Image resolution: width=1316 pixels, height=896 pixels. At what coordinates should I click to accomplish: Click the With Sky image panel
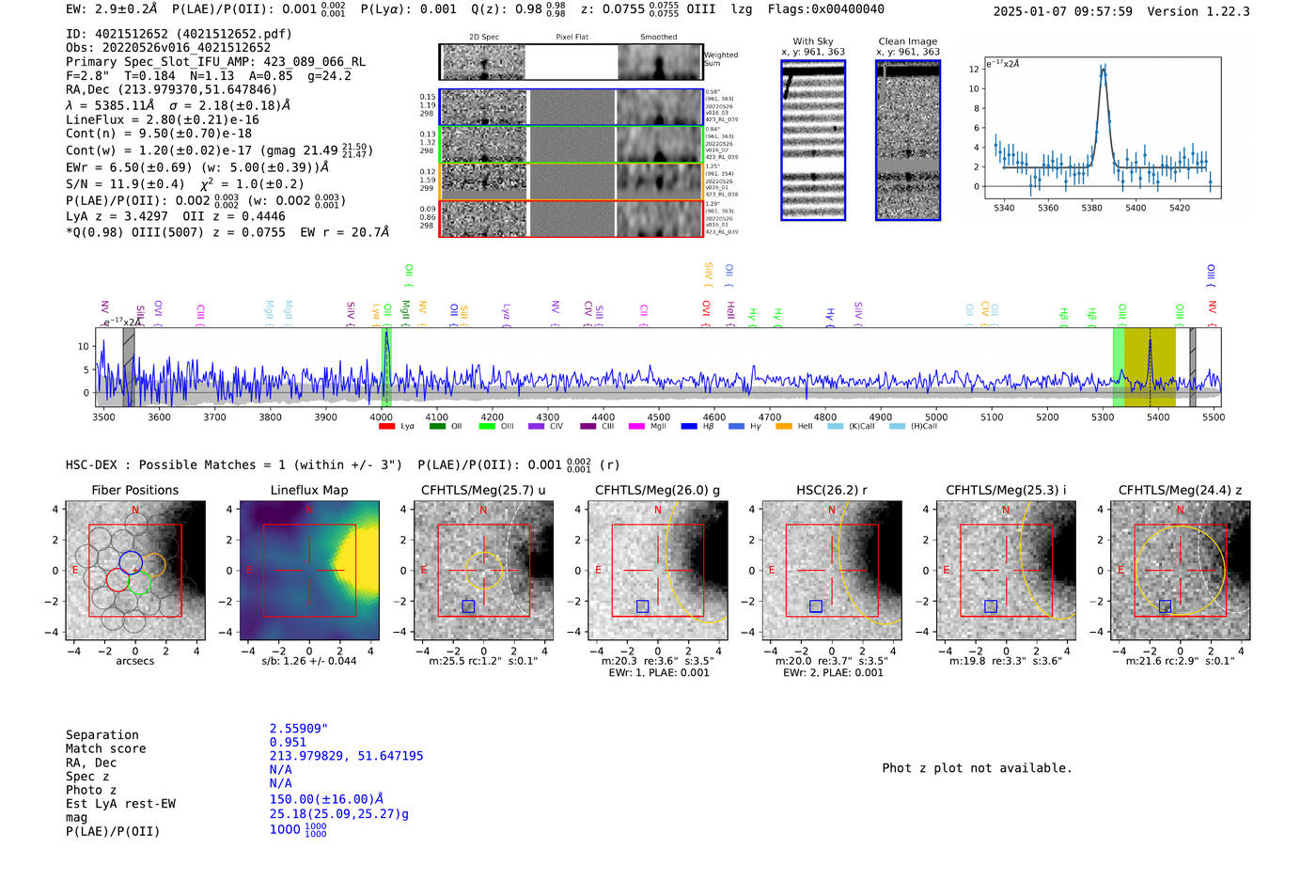click(x=813, y=140)
